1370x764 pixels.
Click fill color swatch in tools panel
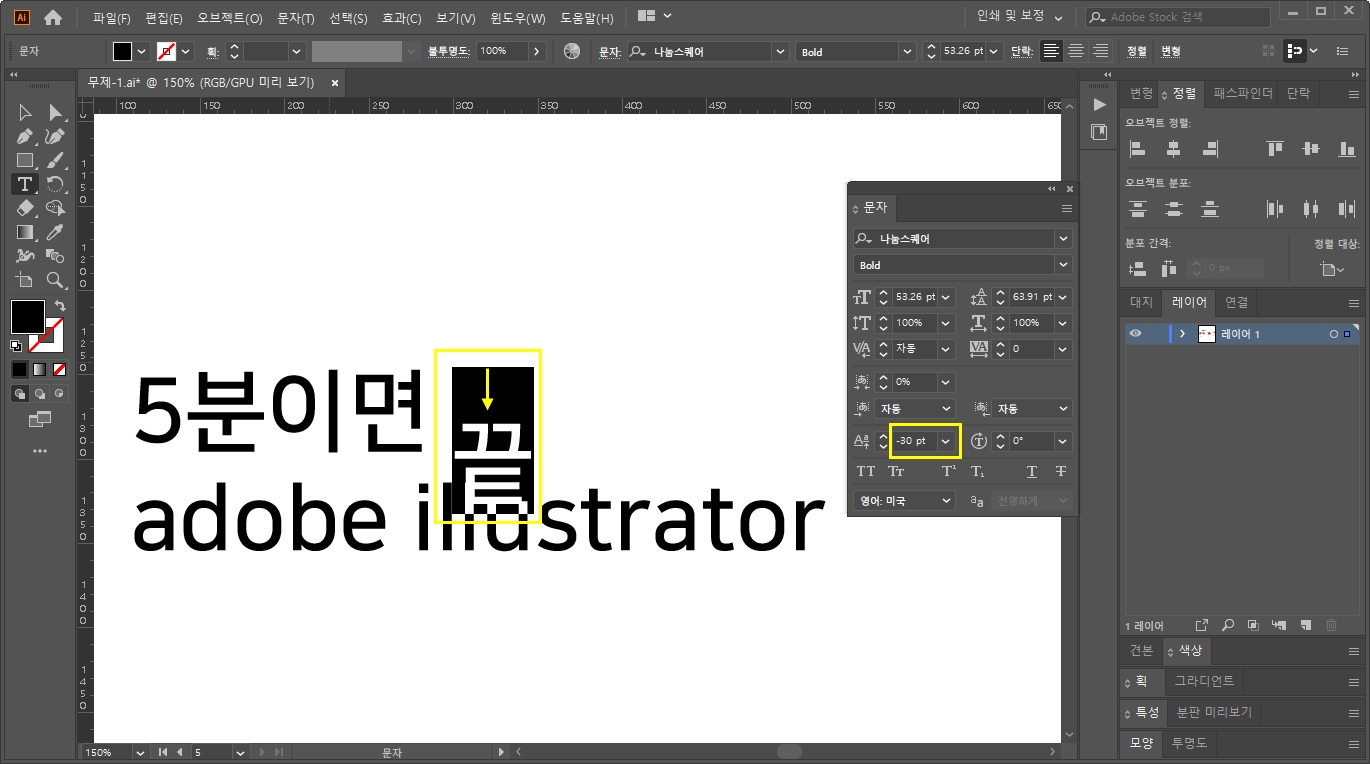(x=27, y=317)
